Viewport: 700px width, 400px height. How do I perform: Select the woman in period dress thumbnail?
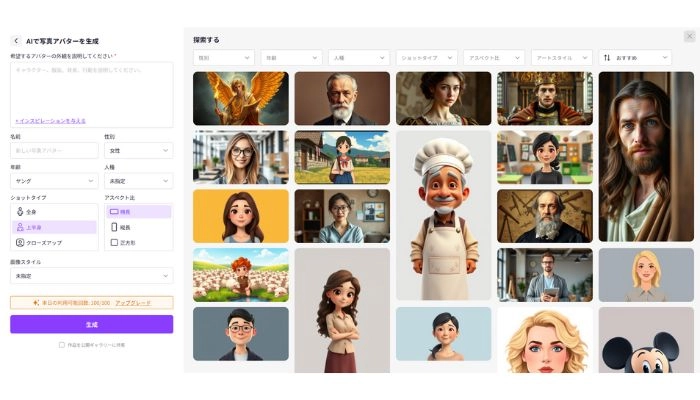(x=443, y=98)
